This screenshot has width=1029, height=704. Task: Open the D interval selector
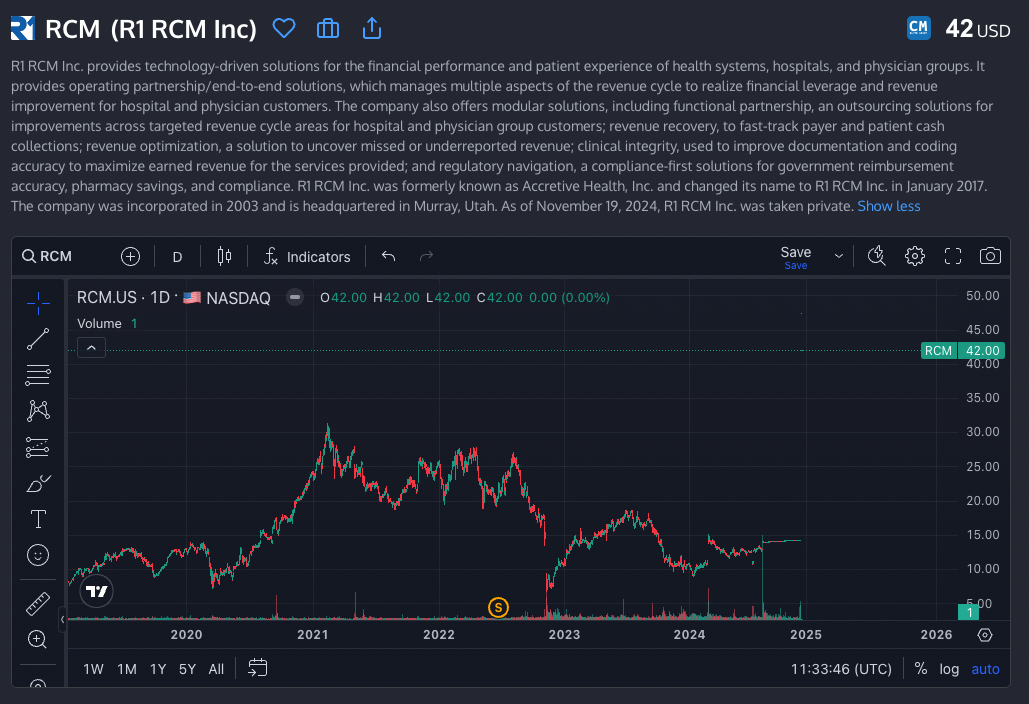[x=177, y=257]
